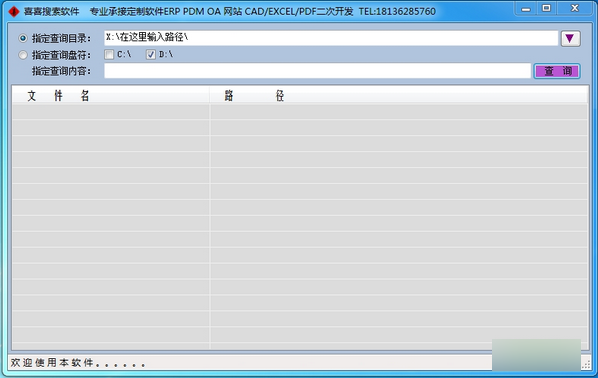Screen dimensions: 598x378
Task: Click the 欢迎使用本软件 status bar text
Action: pyautogui.click(x=78, y=363)
